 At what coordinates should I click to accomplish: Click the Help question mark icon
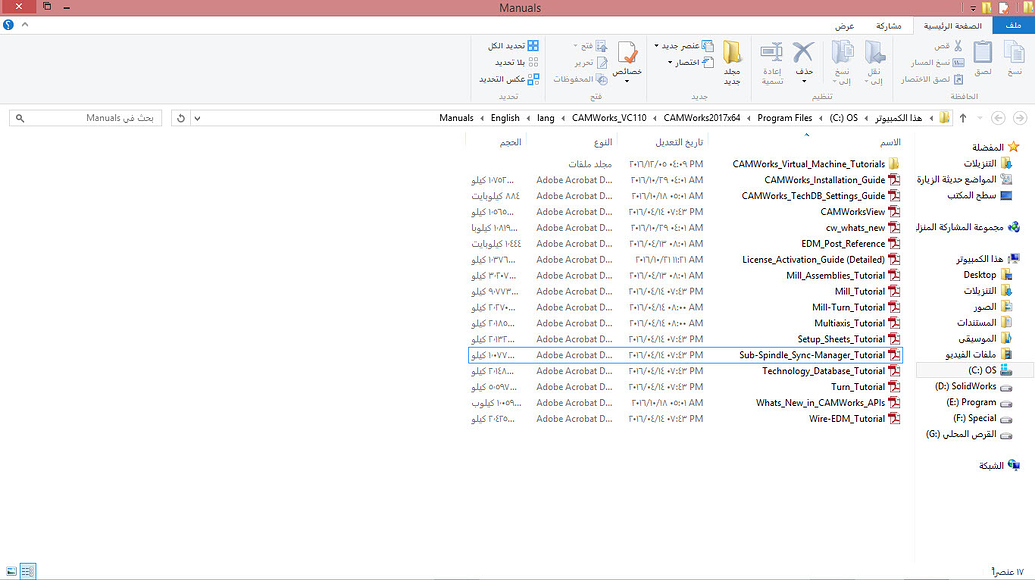pos(9,25)
